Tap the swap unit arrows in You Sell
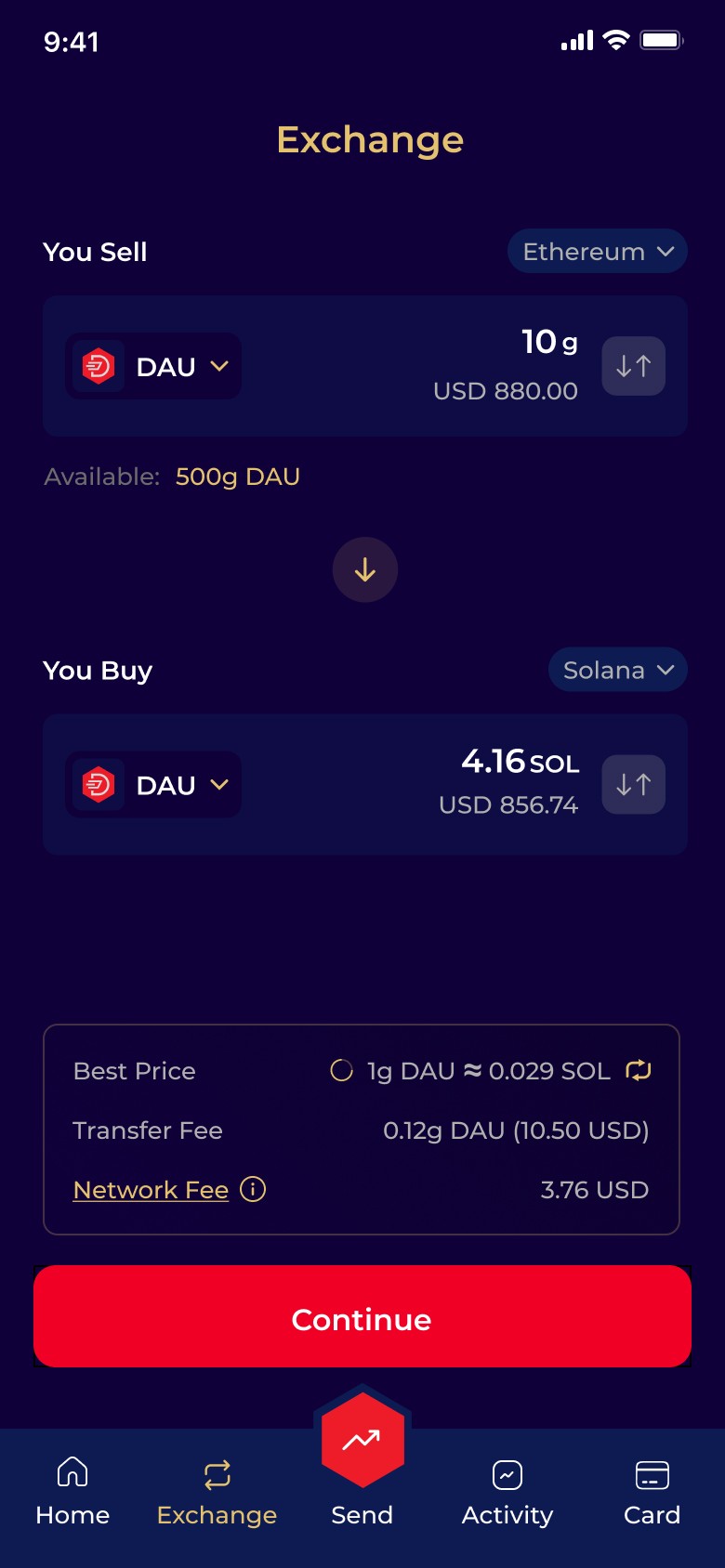Image resolution: width=725 pixels, height=1568 pixels. click(x=634, y=366)
